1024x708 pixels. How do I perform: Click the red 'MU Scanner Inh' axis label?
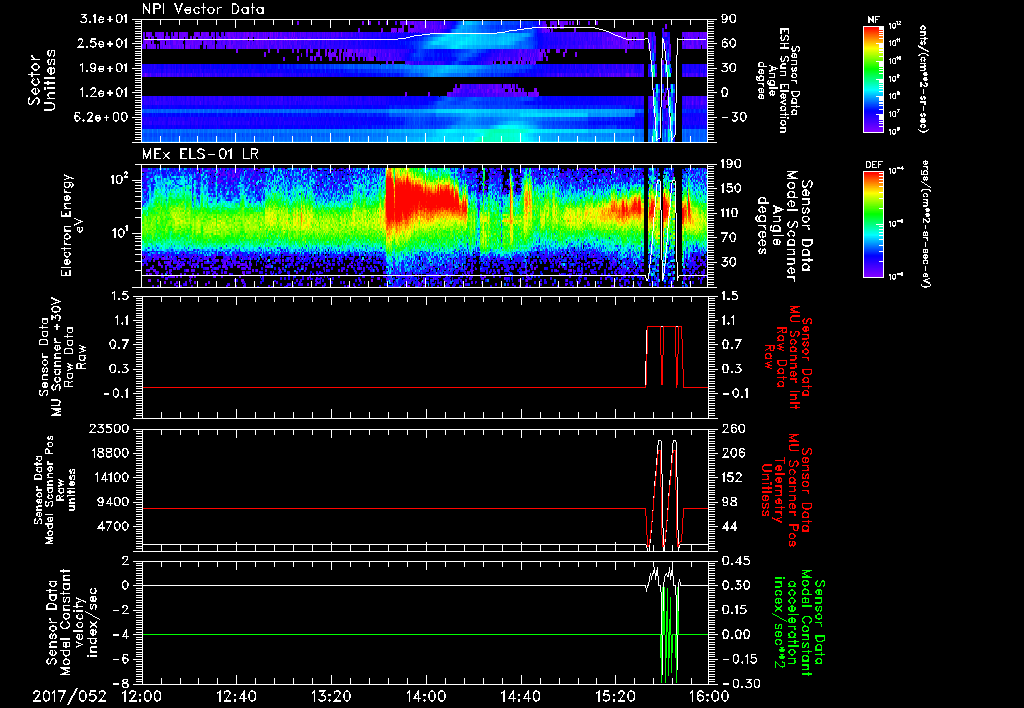click(x=795, y=357)
